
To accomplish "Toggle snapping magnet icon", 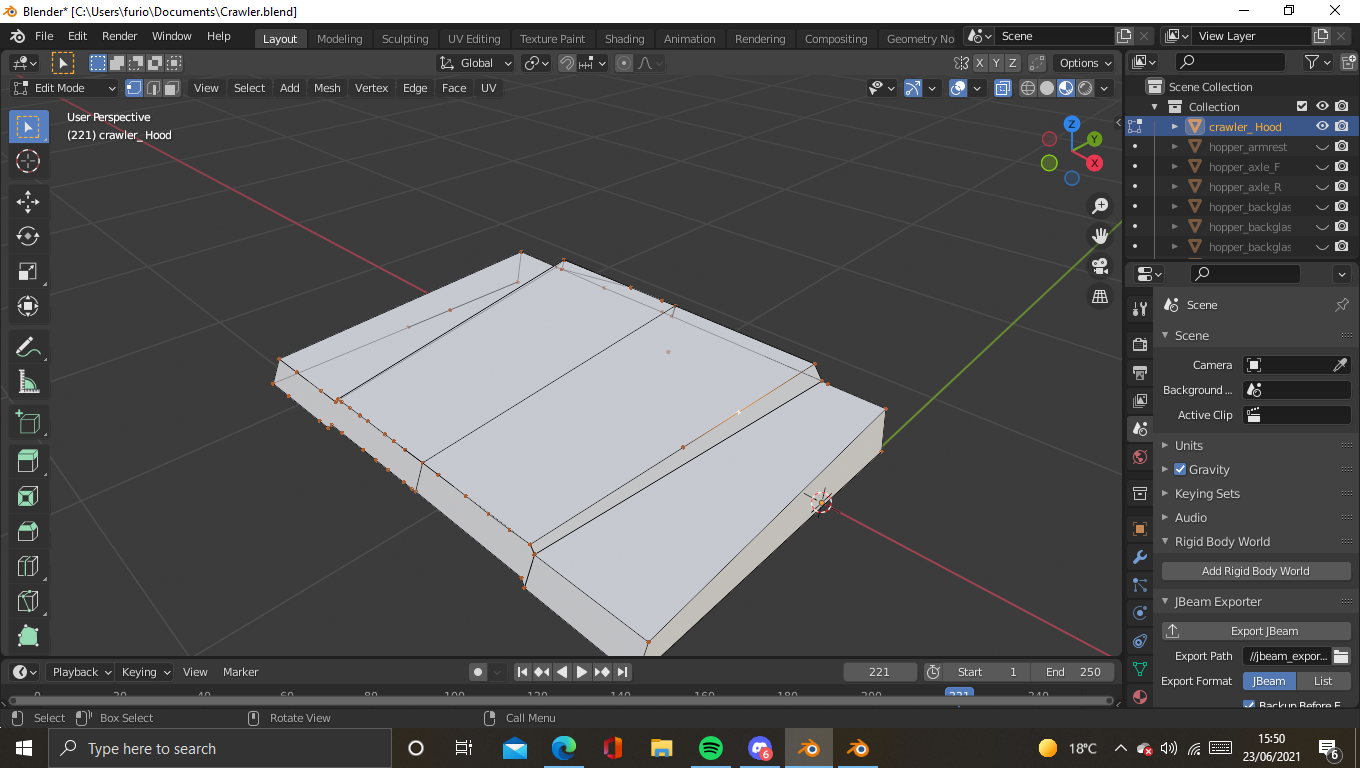I will [567, 63].
